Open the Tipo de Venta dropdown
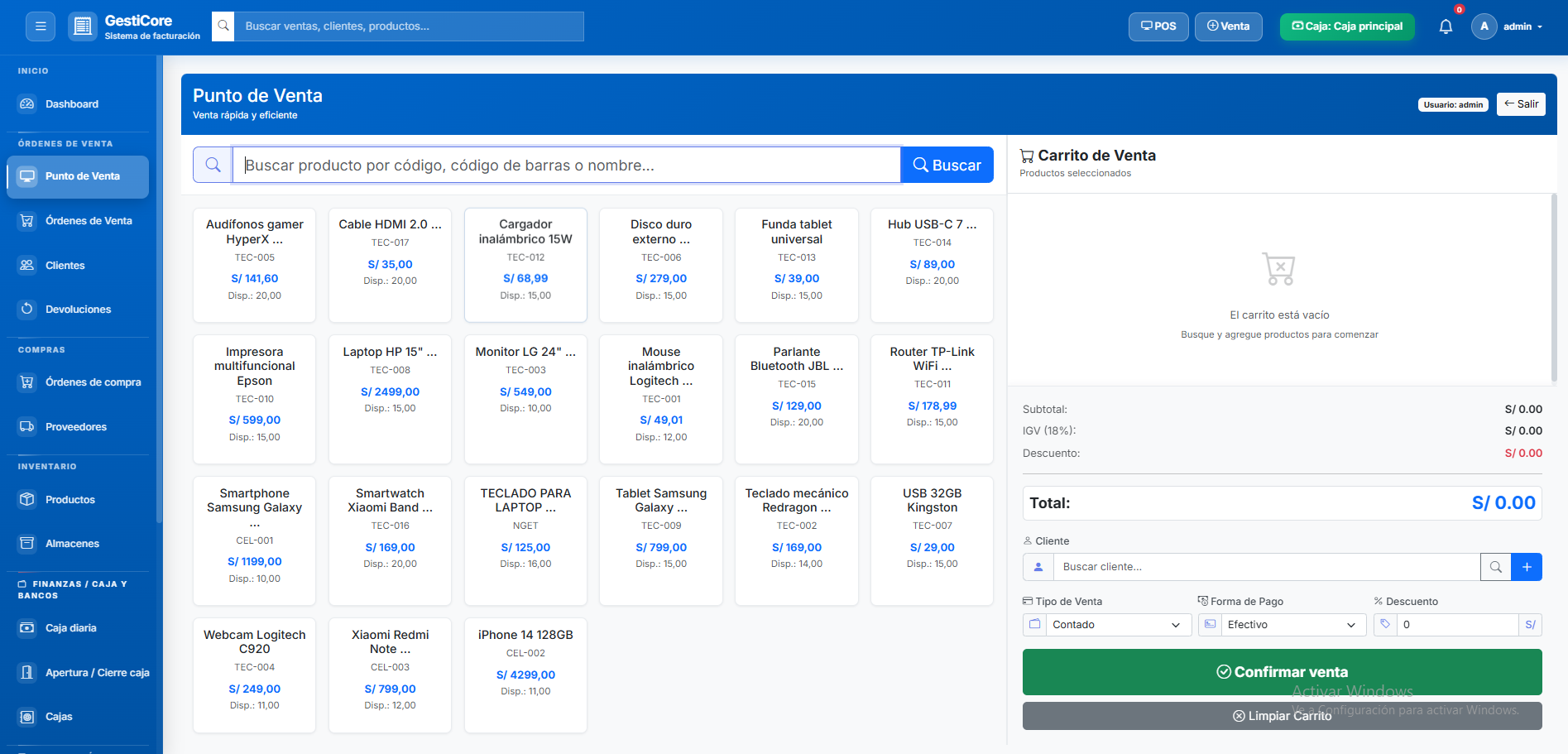This screenshot has height=754, width=1568. click(x=1119, y=625)
